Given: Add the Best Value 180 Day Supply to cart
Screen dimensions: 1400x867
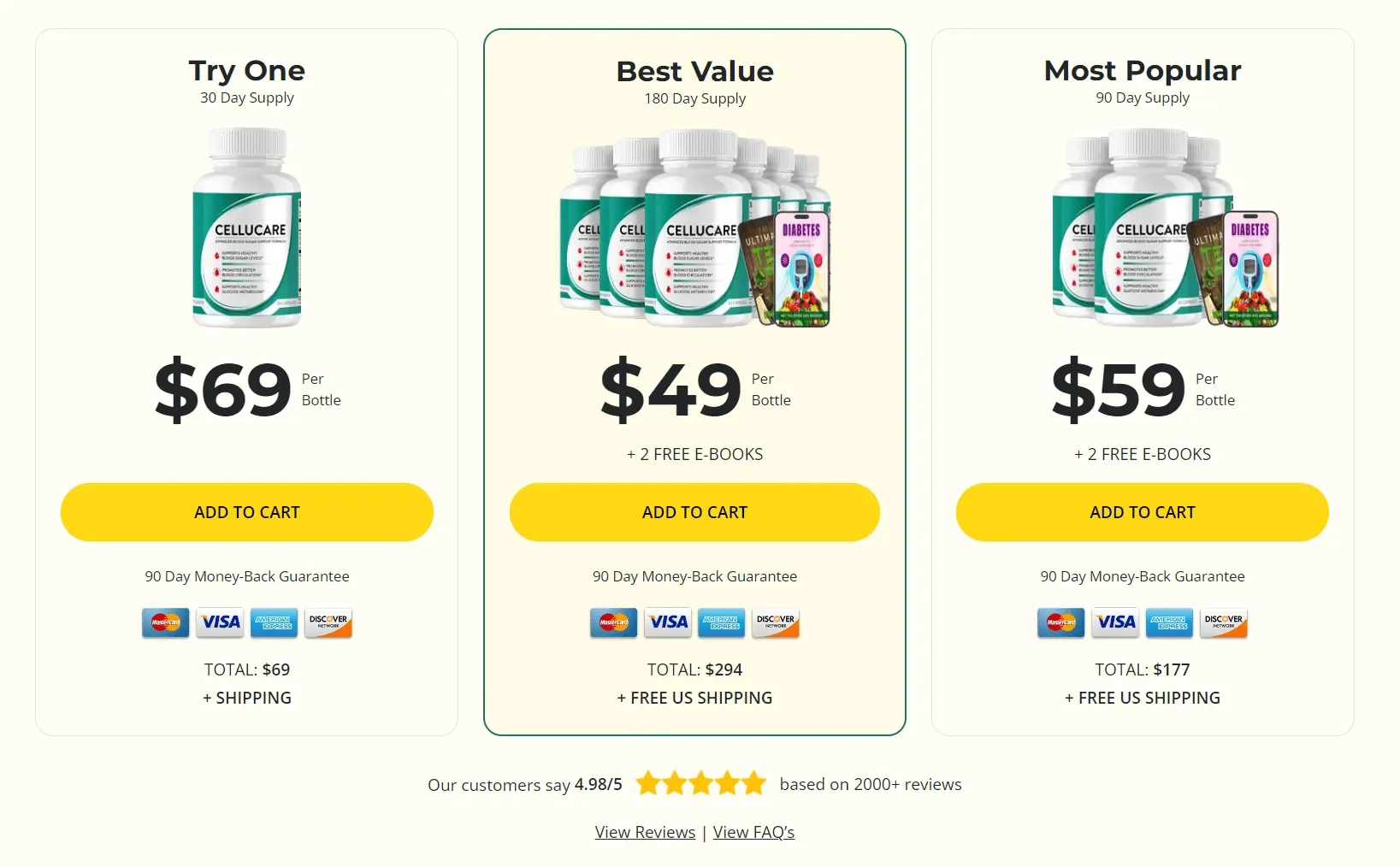Looking at the screenshot, I should (x=694, y=512).
